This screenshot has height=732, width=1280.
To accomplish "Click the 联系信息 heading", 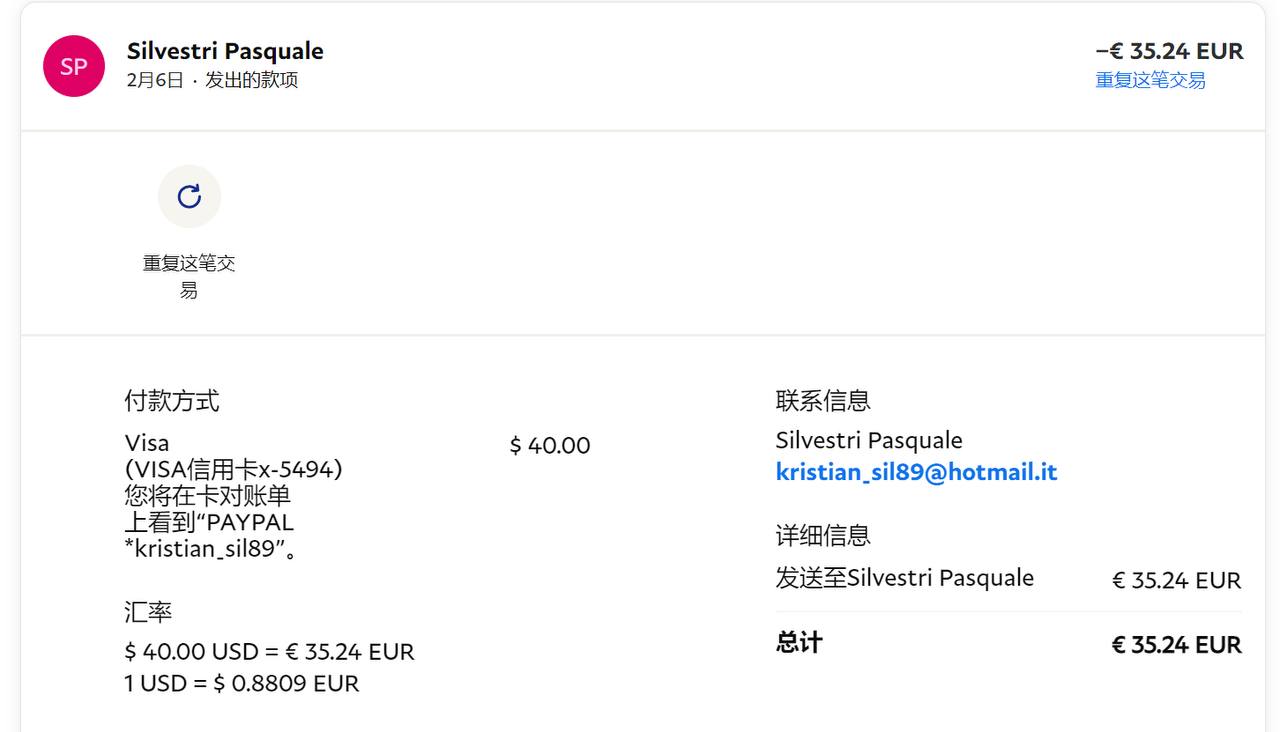I will 822,401.
